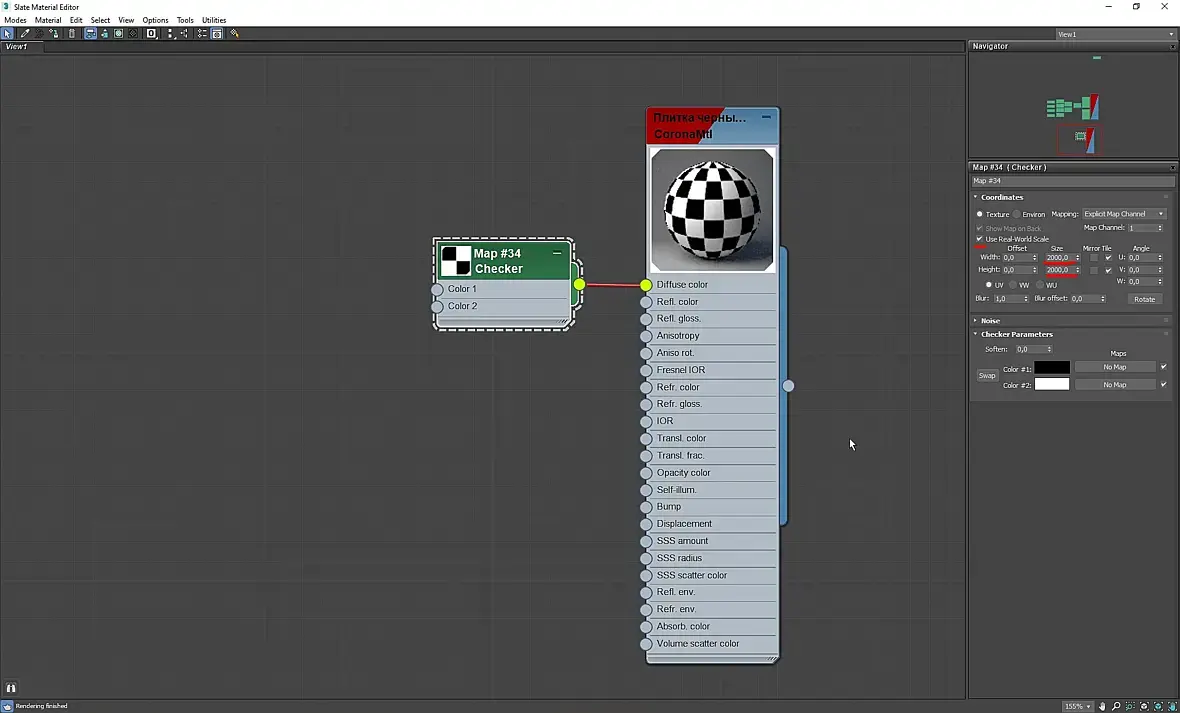The width and height of the screenshot is (1180, 713).
Task: Click the Width Size 2000,0 field
Action: (x=1060, y=257)
